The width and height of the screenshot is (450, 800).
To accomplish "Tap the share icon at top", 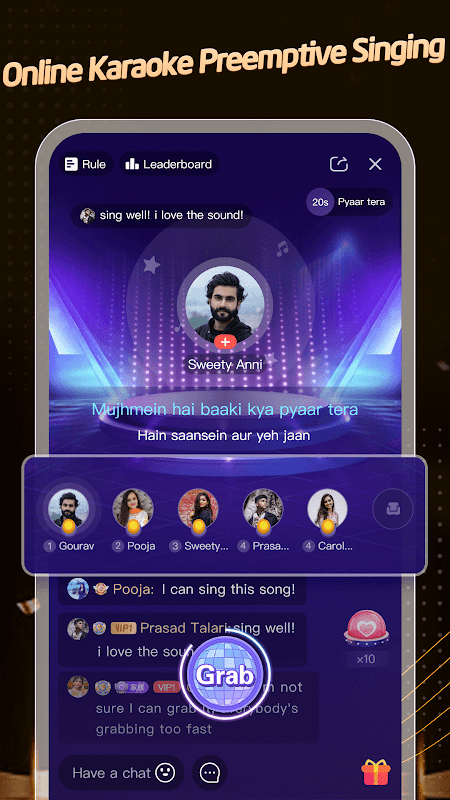I will click(x=339, y=164).
